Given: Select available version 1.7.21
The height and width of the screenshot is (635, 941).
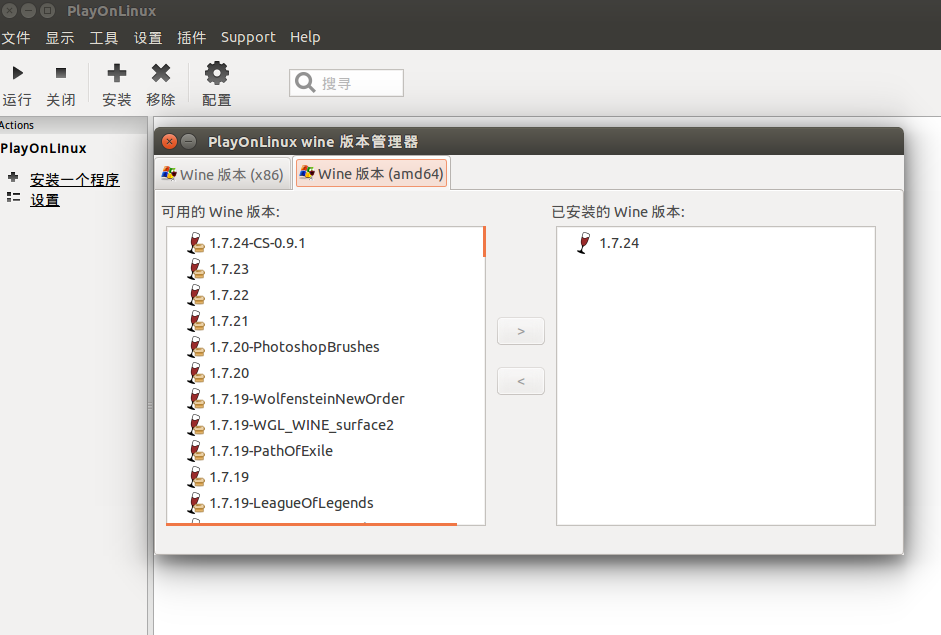Looking at the screenshot, I should [229, 321].
